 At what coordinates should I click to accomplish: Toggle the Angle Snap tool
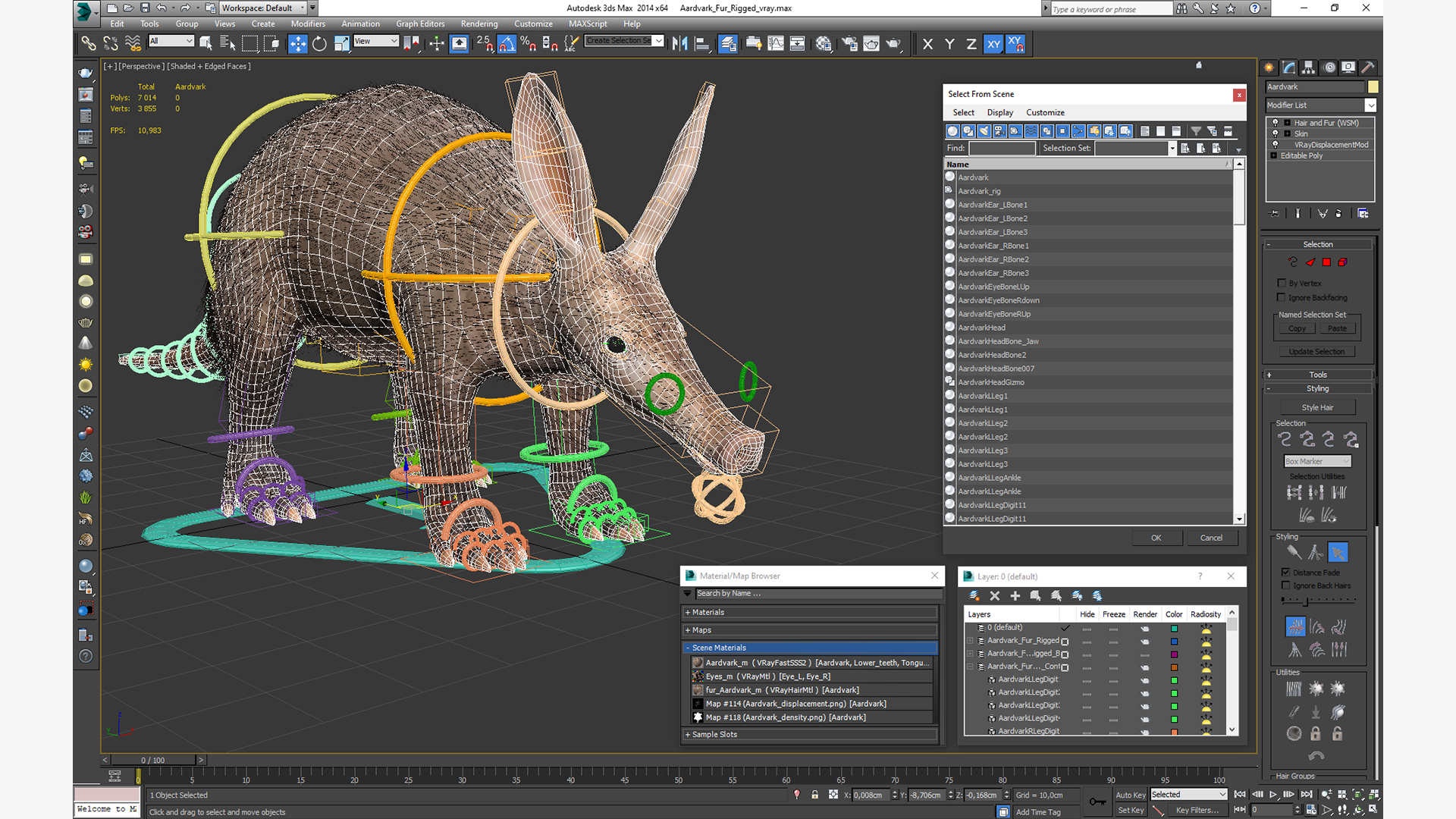coord(507,43)
